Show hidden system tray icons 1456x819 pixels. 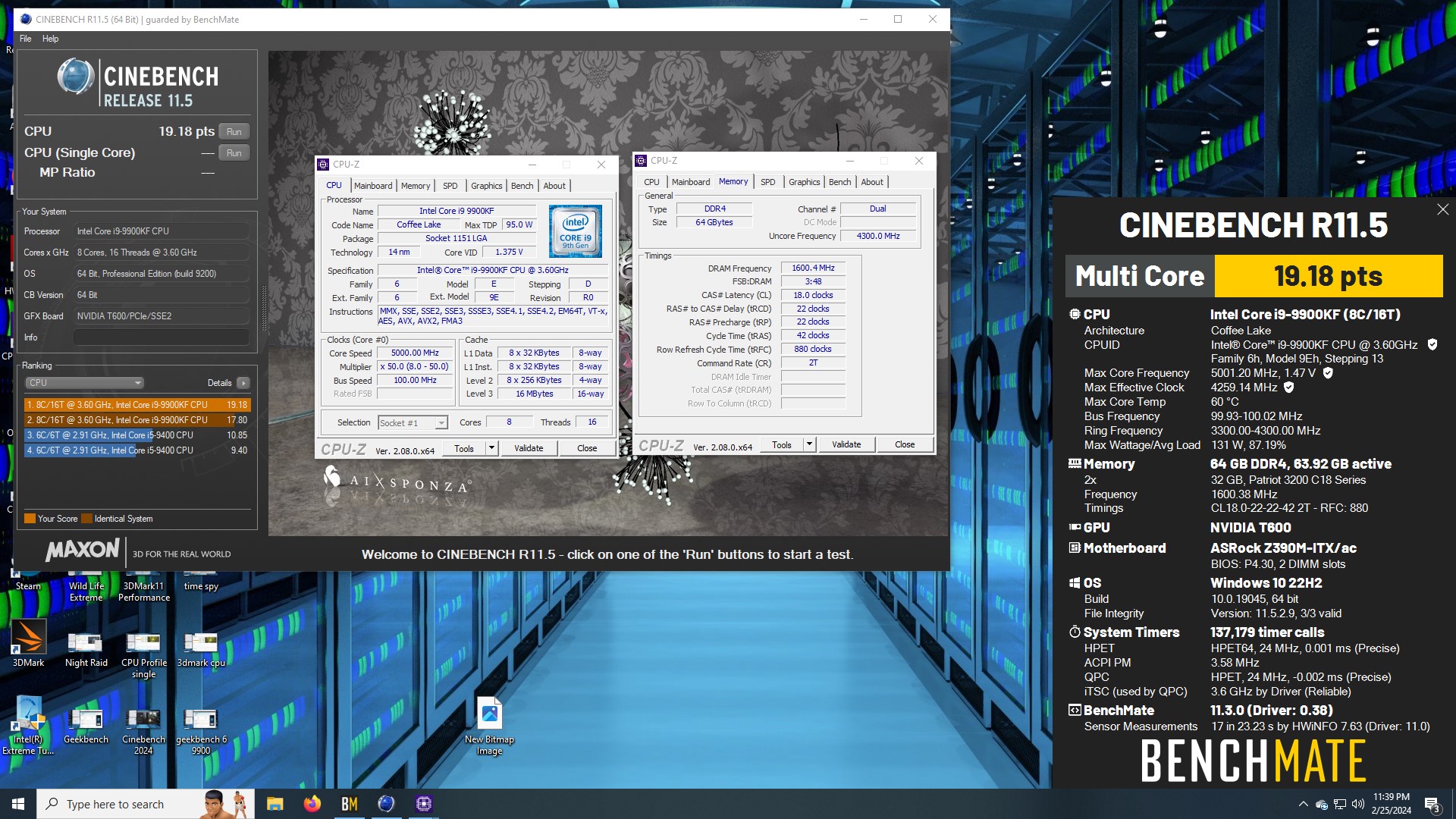[1303, 804]
